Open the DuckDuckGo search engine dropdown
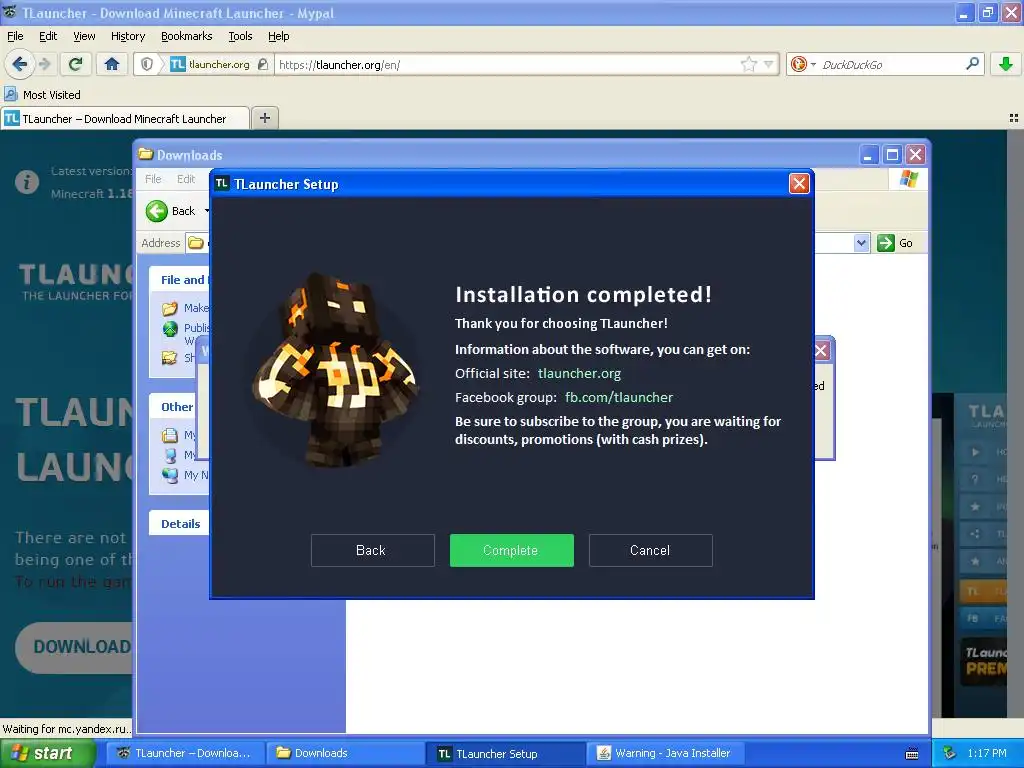This screenshot has height=768, width=1024. point(803,64)
